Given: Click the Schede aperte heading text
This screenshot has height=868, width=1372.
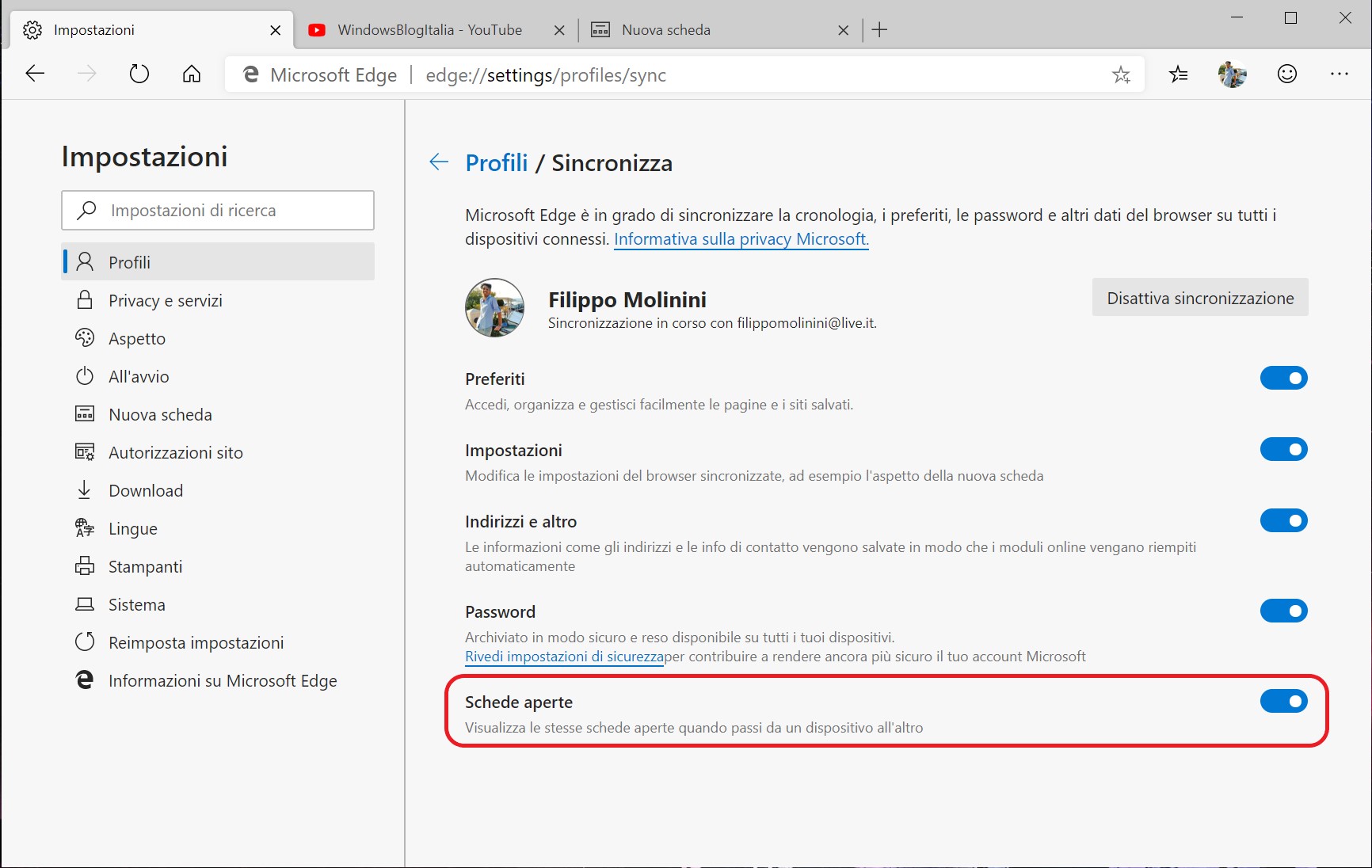Looking at the screenshot, I should 519,702.
